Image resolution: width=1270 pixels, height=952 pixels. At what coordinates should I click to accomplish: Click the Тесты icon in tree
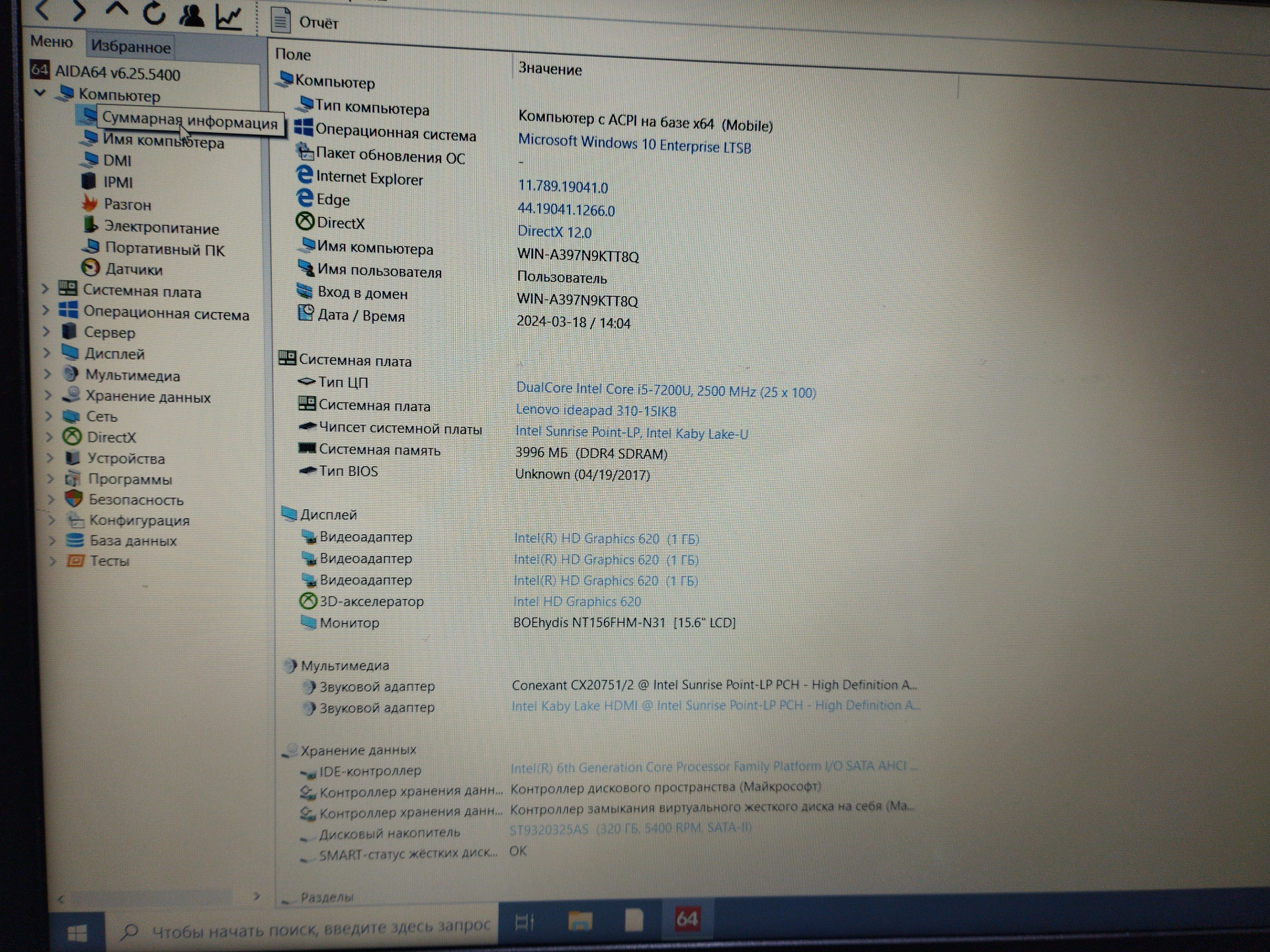click(75, 561)
